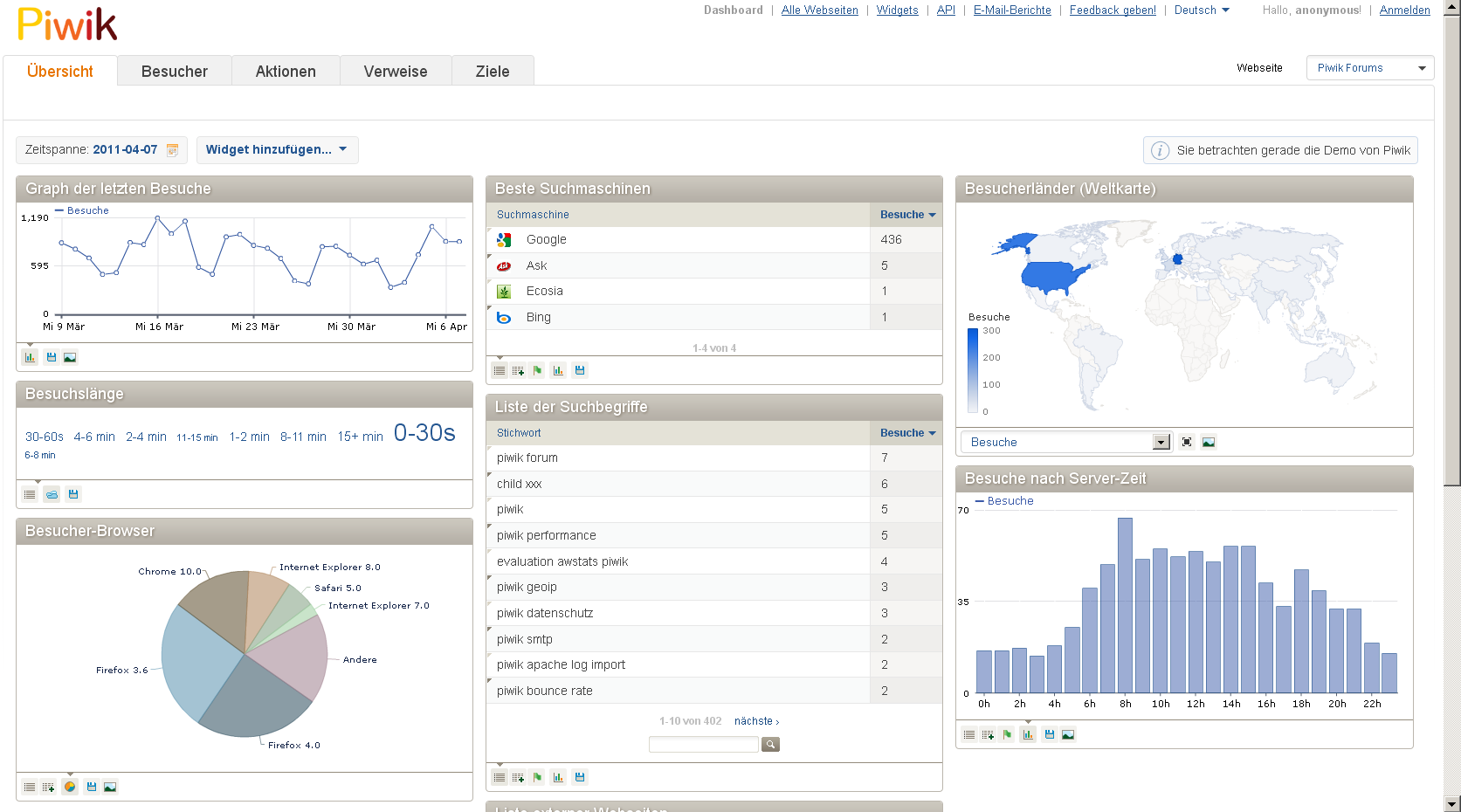Click the world map fullscreen zoom icon
1461x812 pixels.
(1187, 442)
